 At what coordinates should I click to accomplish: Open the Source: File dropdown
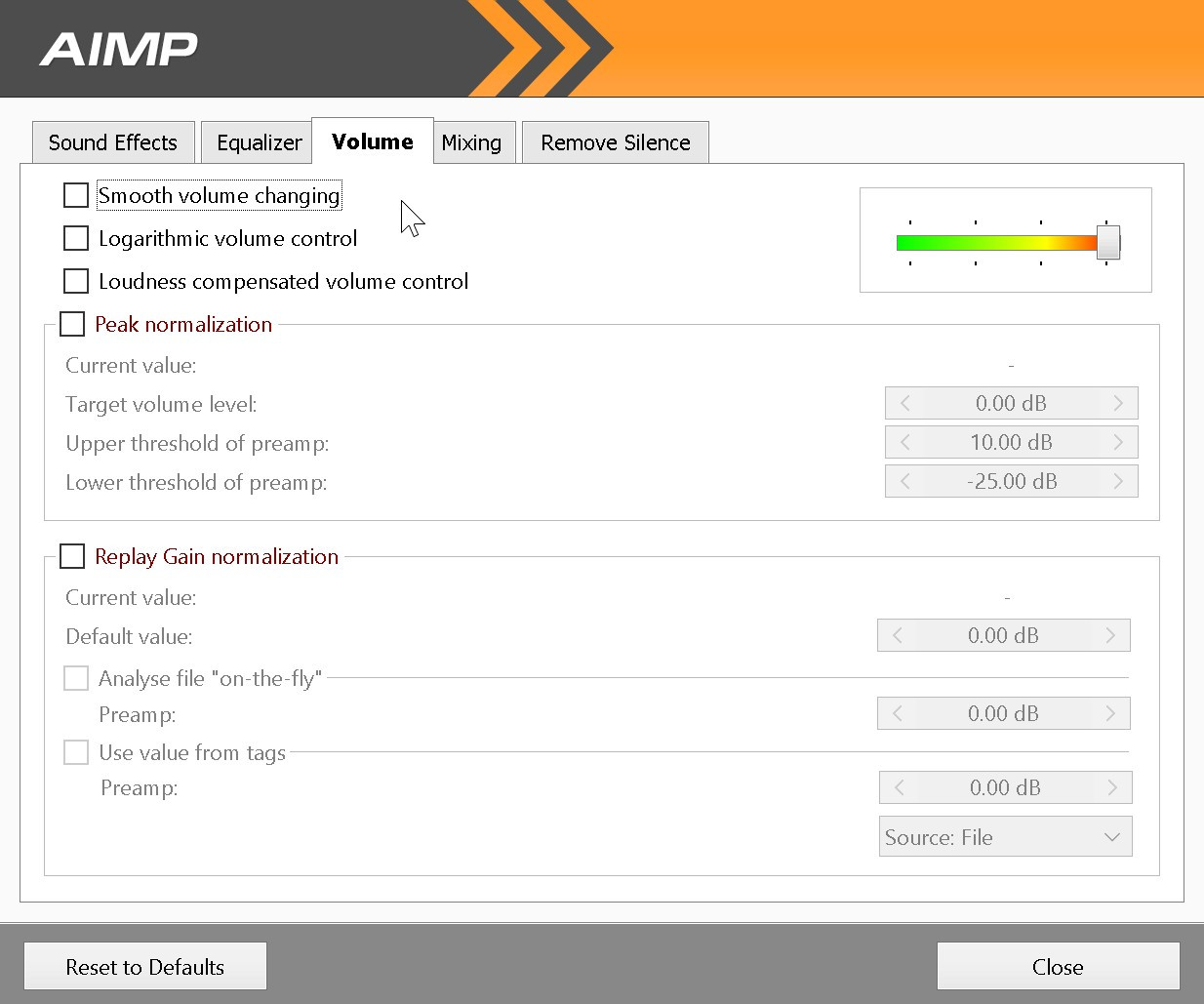point(1005,837)
